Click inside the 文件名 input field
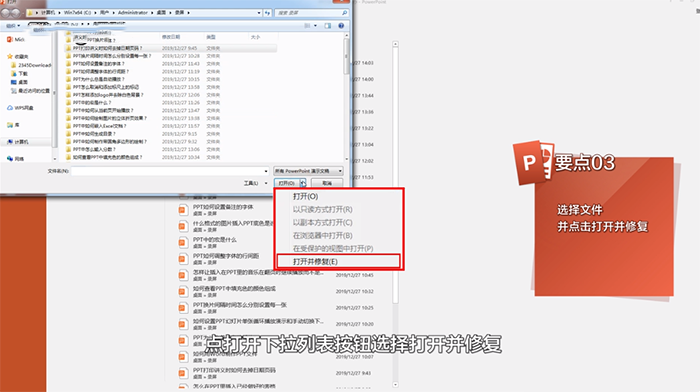The width and height of the screenshot is (700, 392). (170, 171)
